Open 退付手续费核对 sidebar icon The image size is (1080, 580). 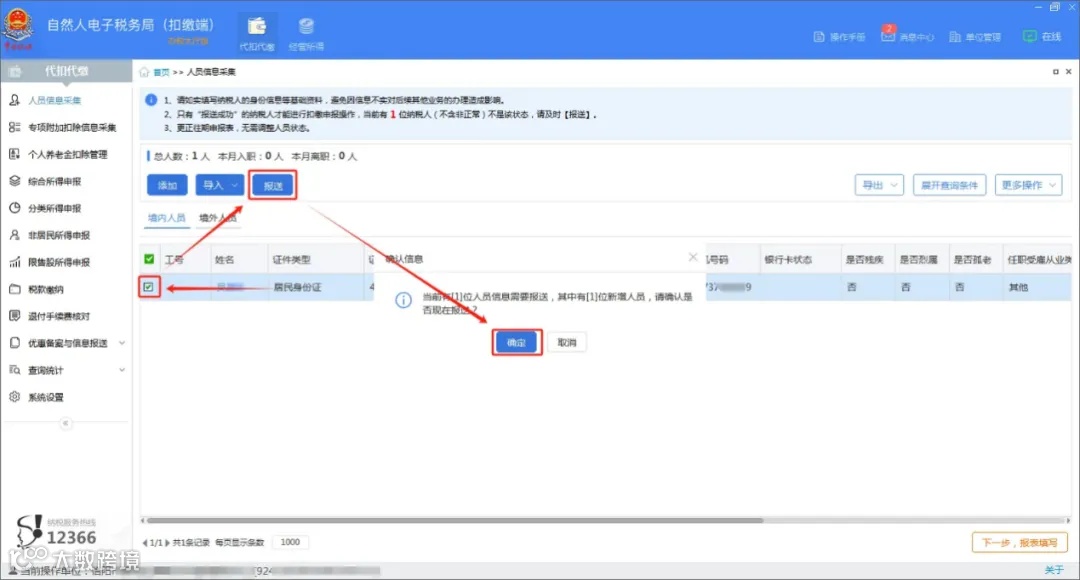click(14, 316)
